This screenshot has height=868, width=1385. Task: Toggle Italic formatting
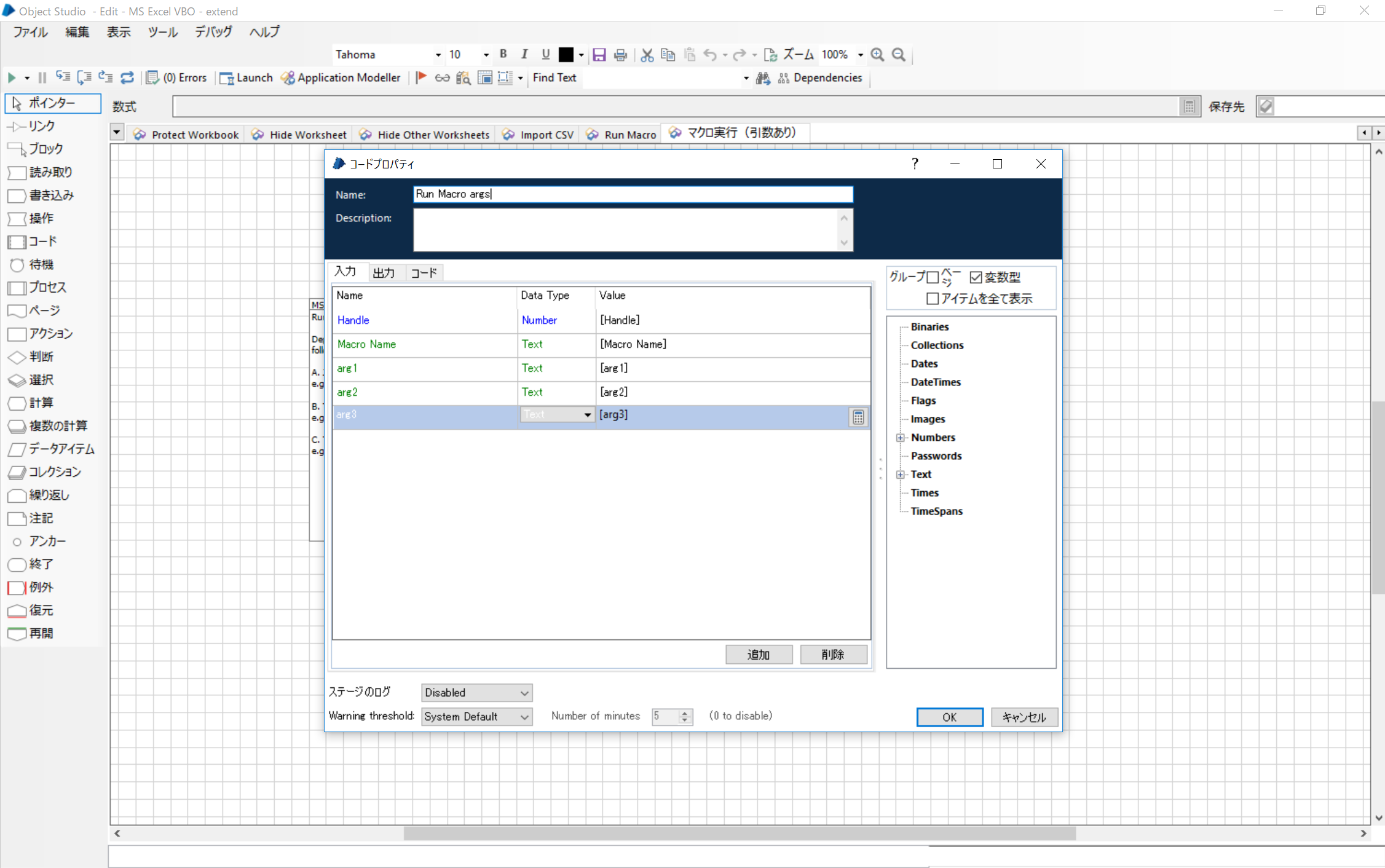pos(524,54)
